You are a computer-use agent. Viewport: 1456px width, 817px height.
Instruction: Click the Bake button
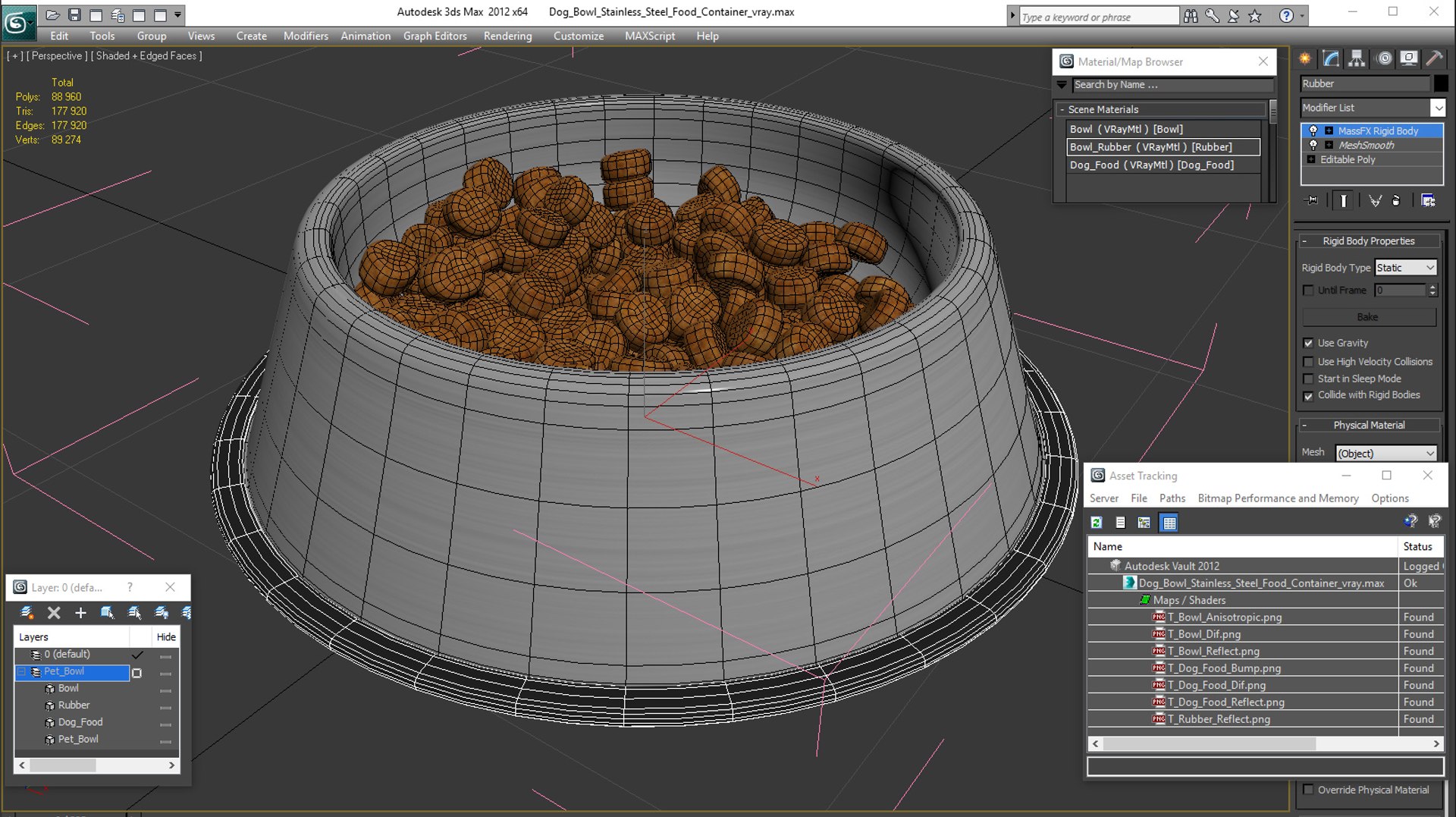[x=1369, y=317]
